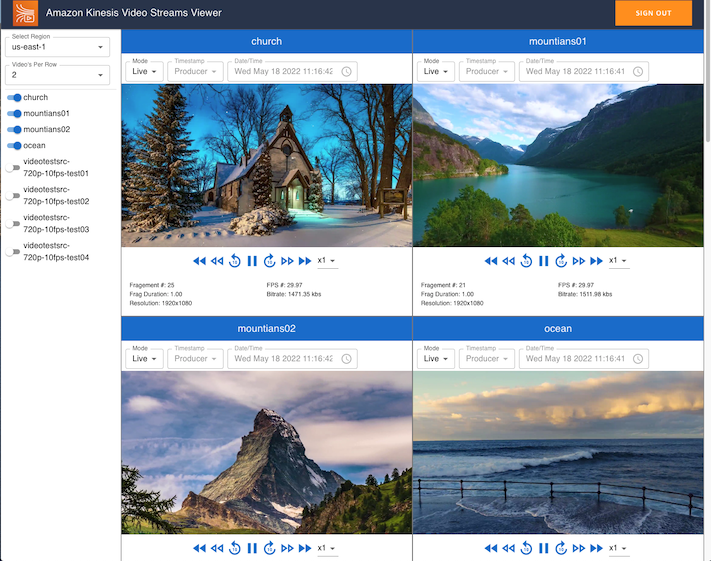Pause the ocean video stream
The image size is (711, 561).
tap(544, 548)
